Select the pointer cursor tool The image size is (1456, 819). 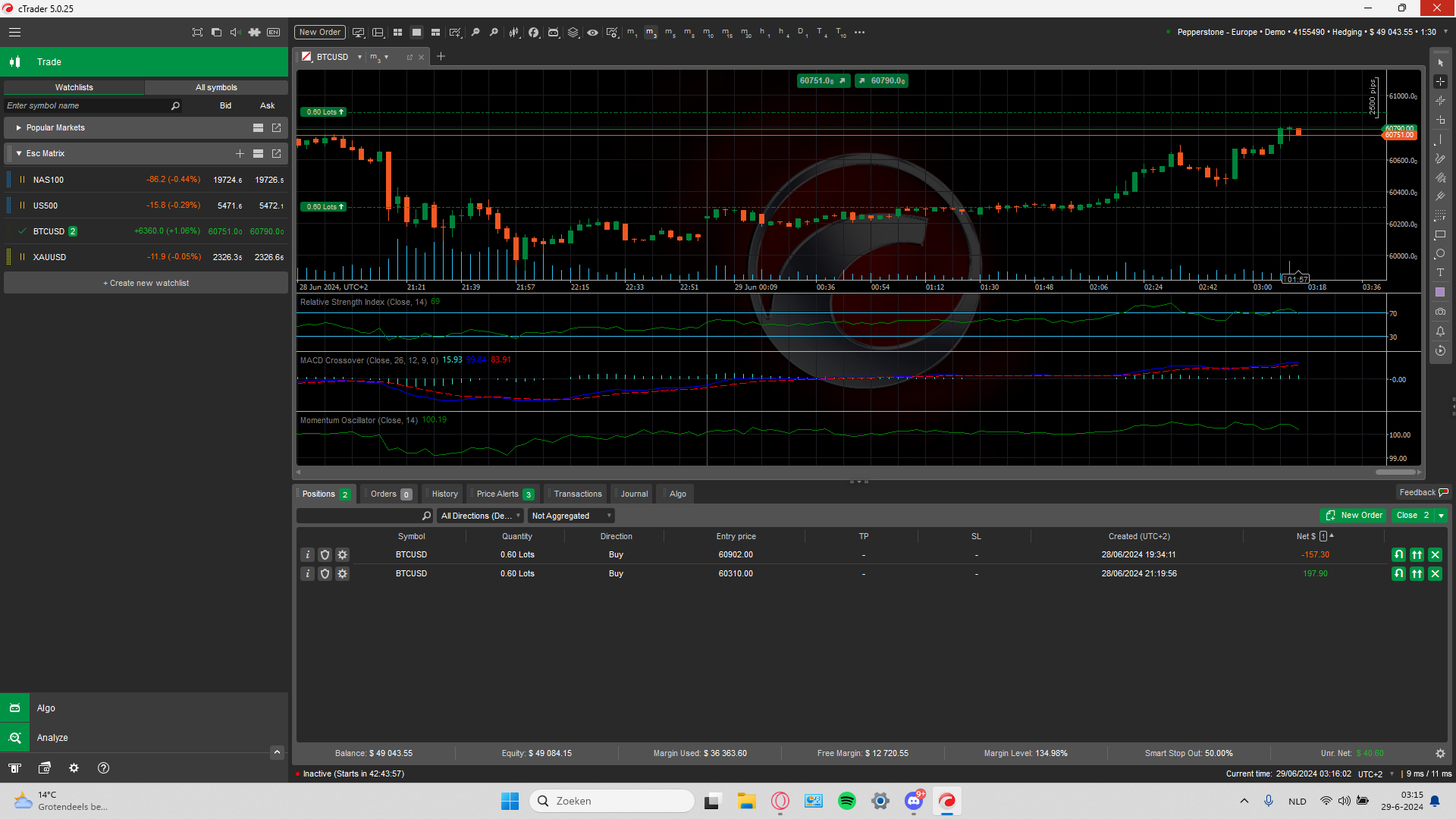[1440, 63]
